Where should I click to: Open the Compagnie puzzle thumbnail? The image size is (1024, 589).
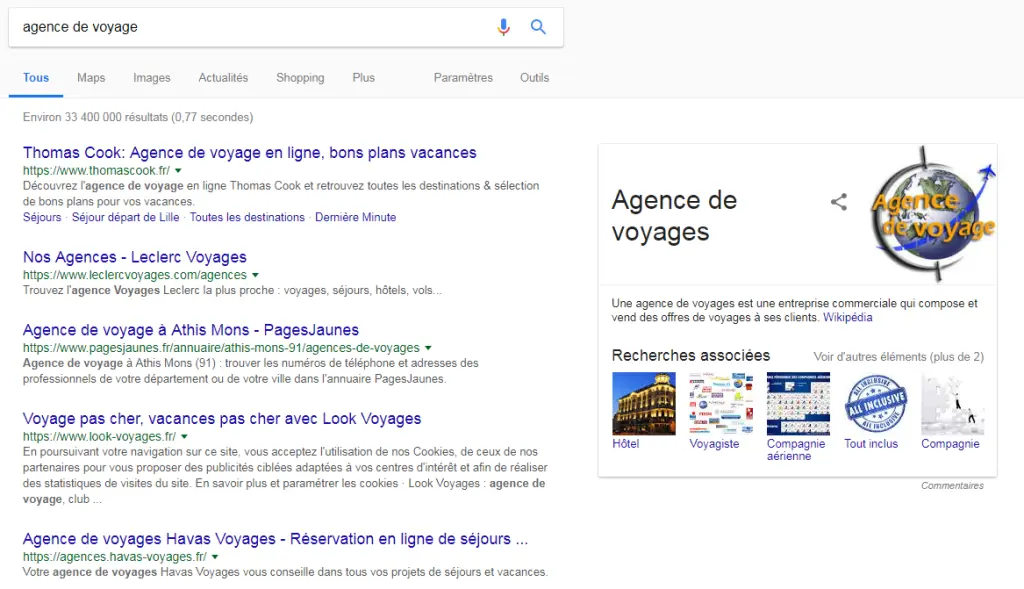[953, 404]
